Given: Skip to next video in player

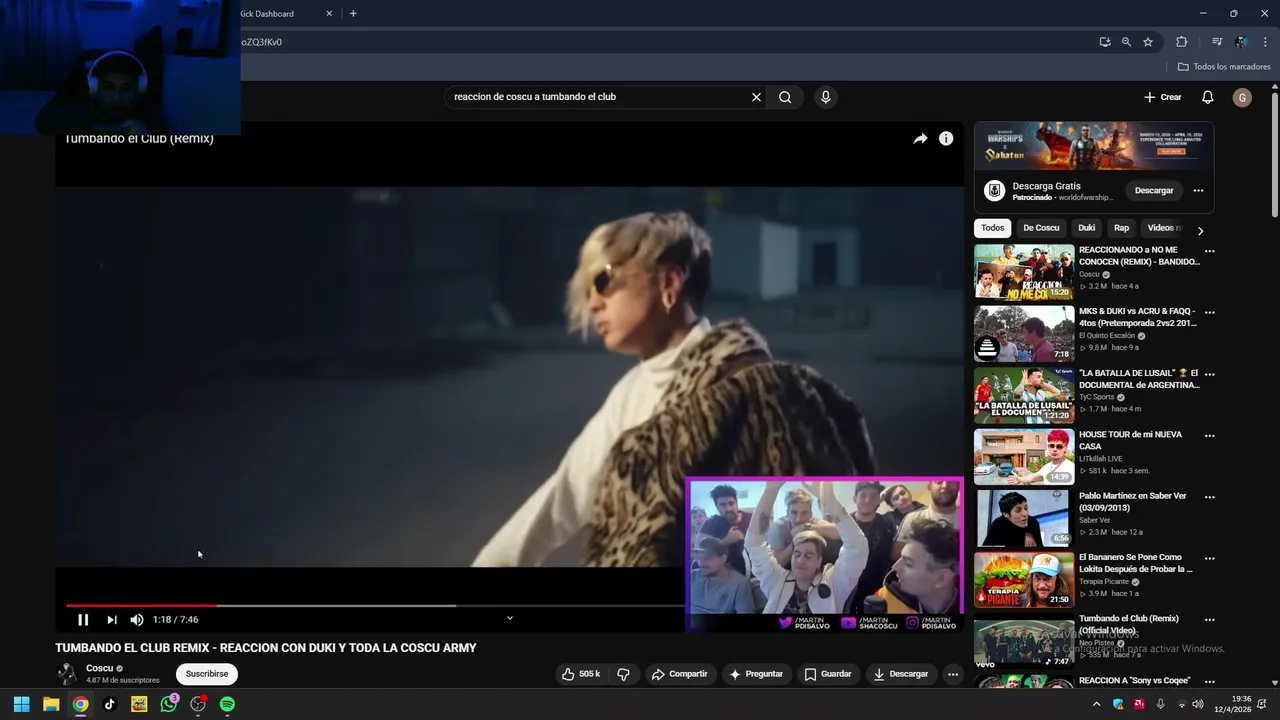Looking at the screenshot, I should point(111,620).
